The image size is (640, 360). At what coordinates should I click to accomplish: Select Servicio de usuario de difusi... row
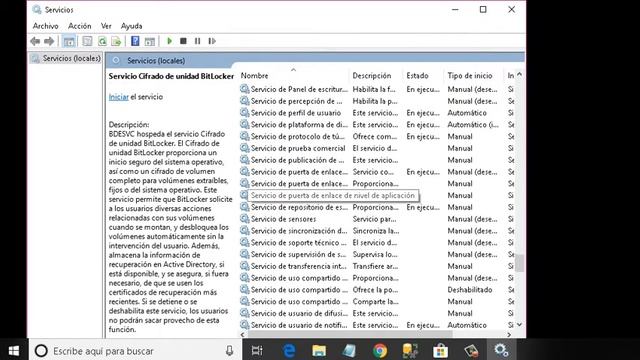[376, 313]
